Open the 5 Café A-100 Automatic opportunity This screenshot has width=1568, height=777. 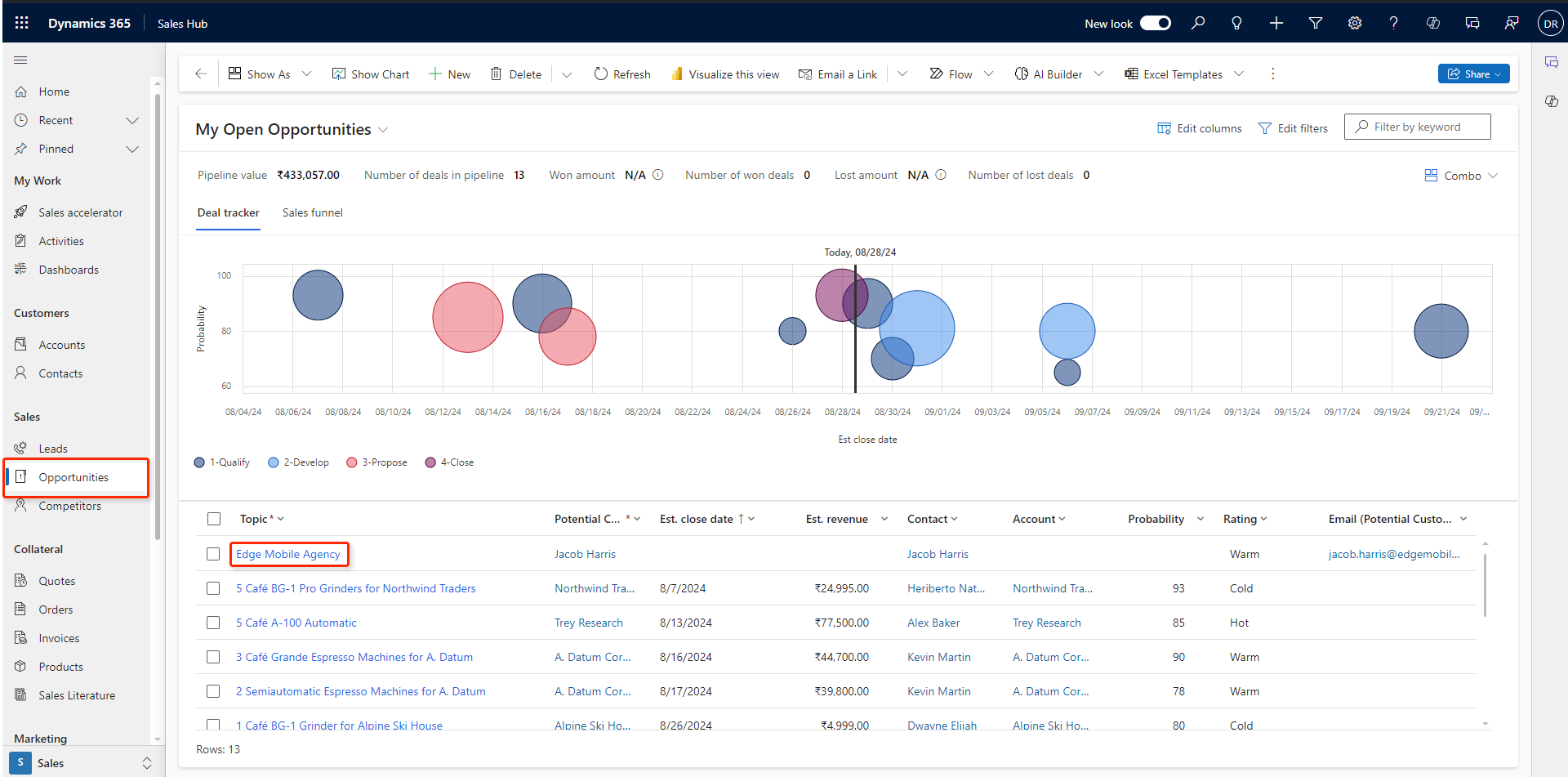296,623
